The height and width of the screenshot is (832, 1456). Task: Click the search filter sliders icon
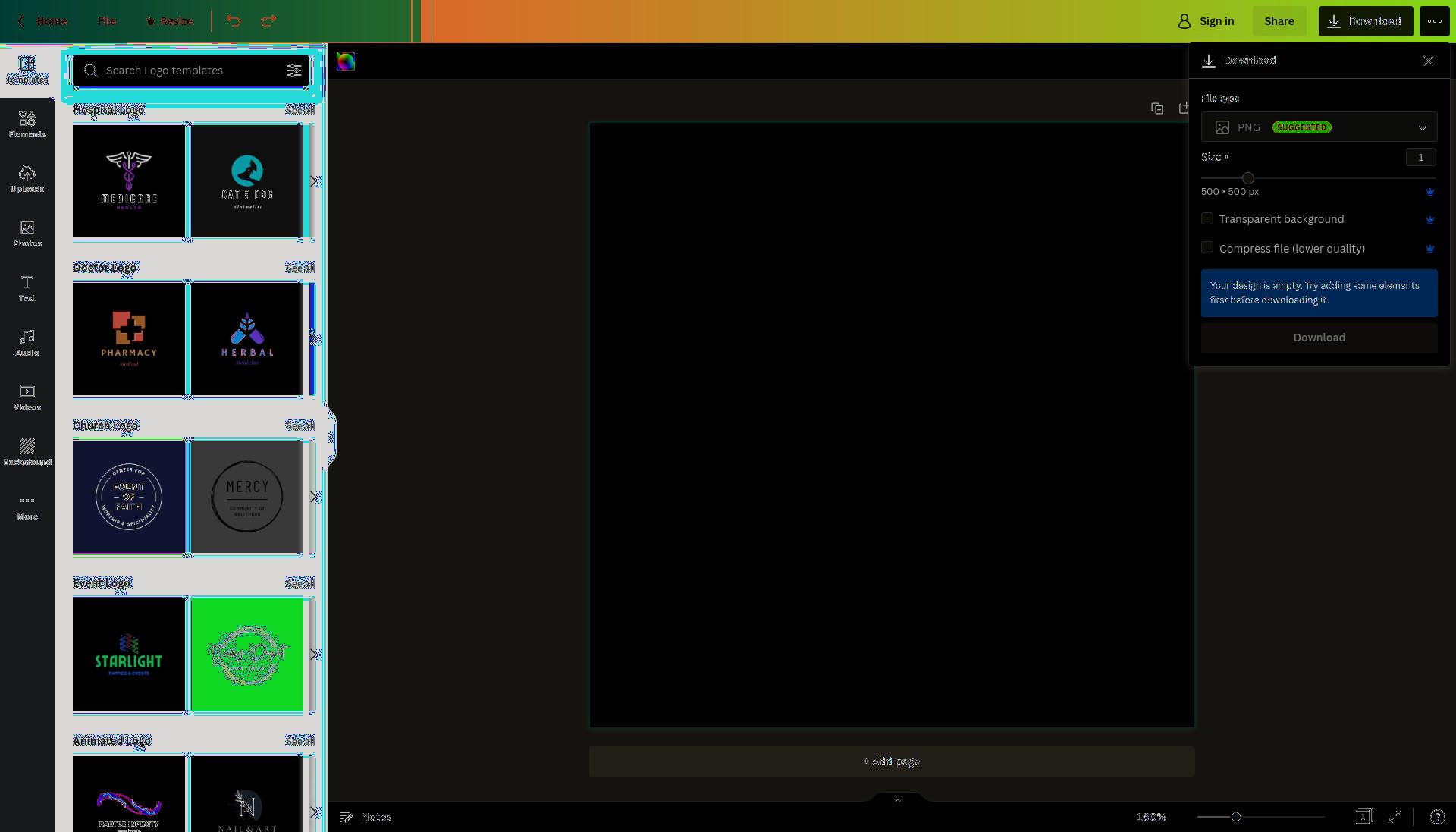click(x=294, y=71)
